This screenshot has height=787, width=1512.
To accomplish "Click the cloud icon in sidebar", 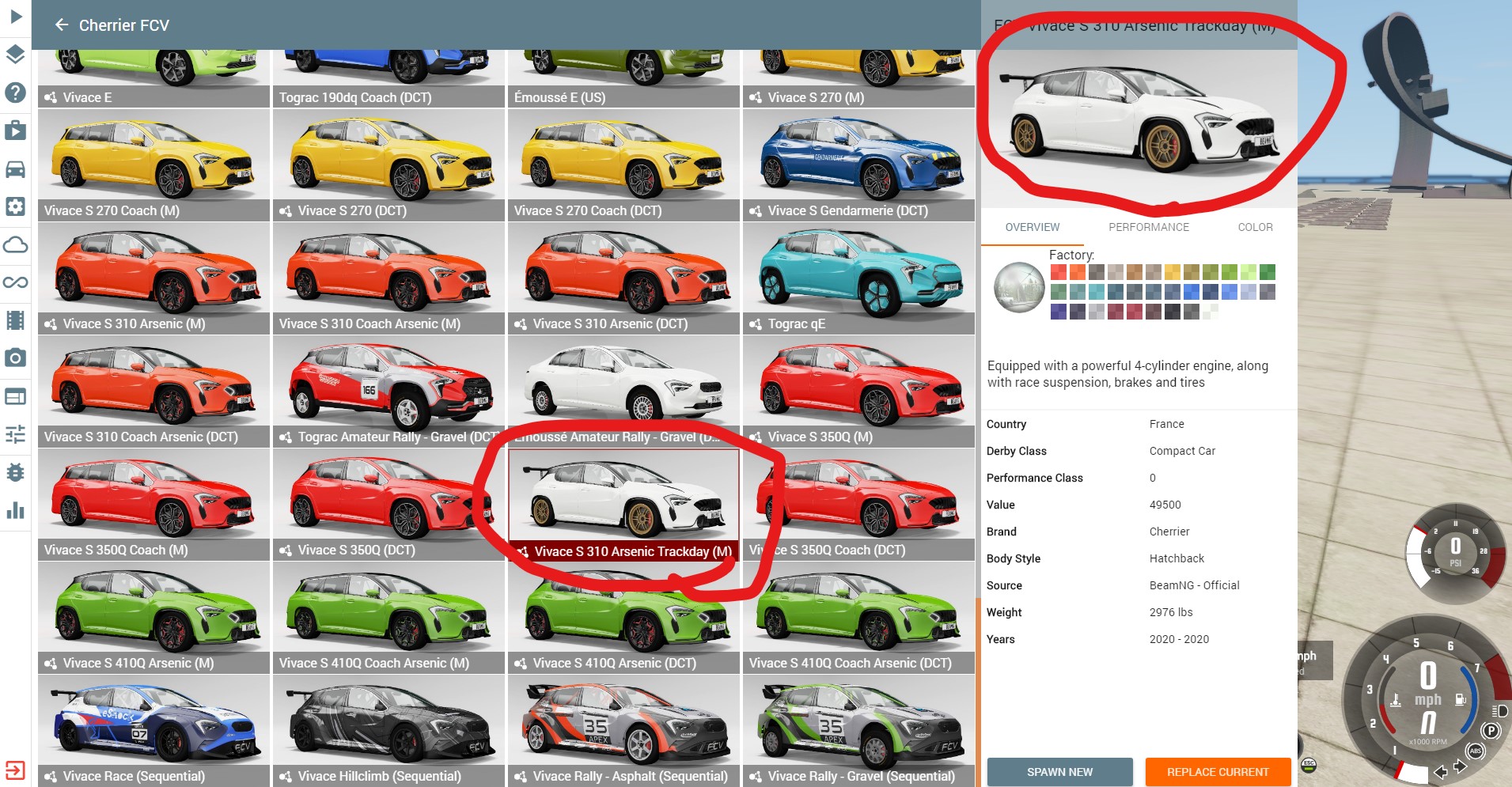I will [x=15, y=244].
